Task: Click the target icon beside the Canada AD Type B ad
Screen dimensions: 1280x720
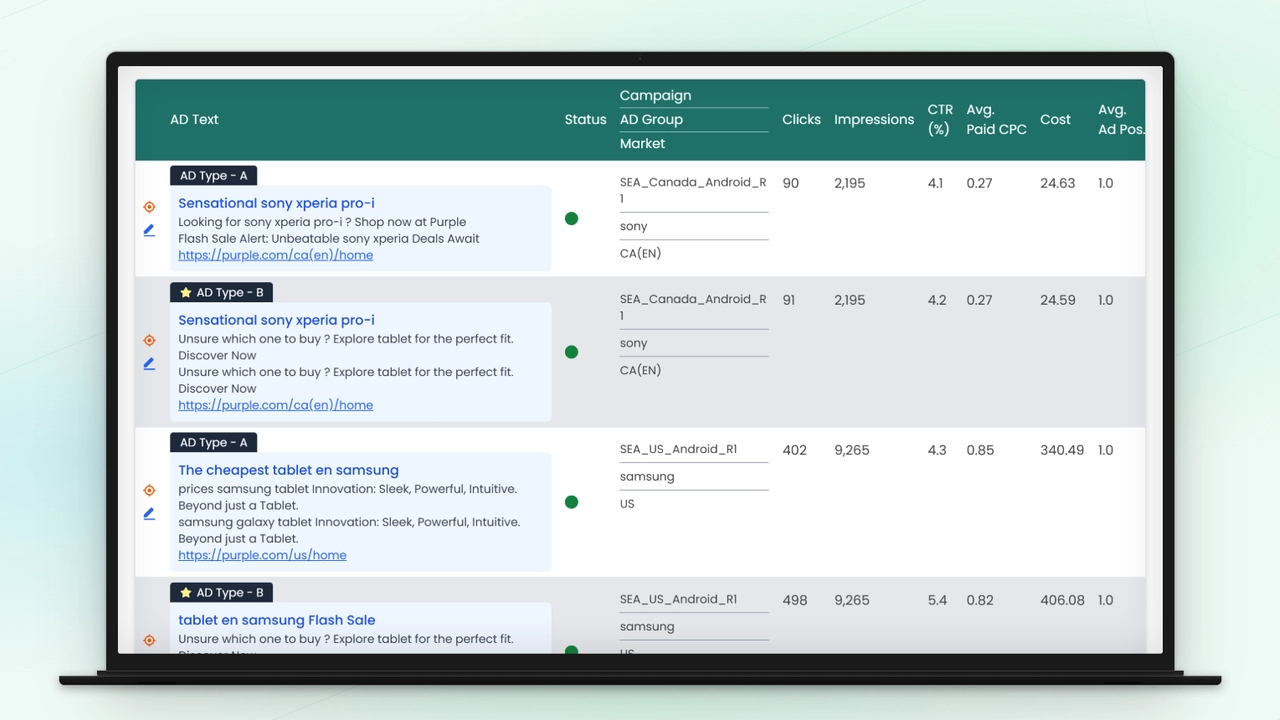Action: [x=149, y=340]
